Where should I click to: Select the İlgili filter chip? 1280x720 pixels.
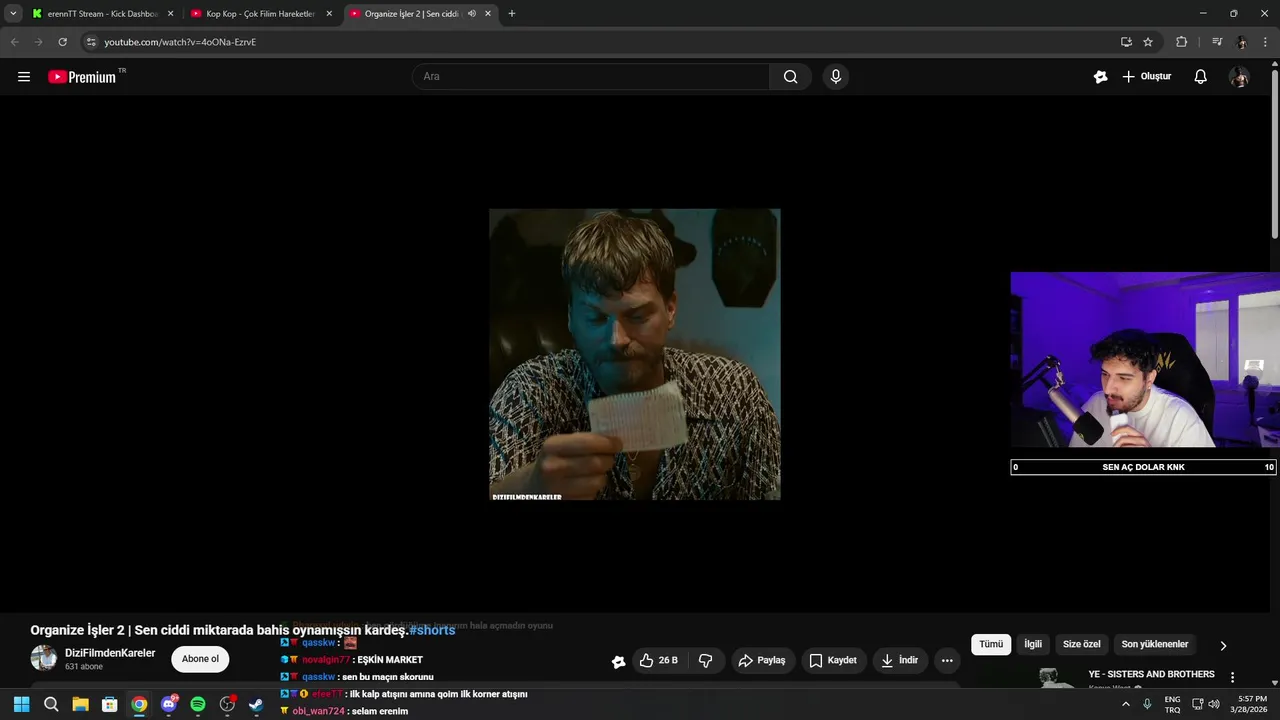(x=1033, y=645)
